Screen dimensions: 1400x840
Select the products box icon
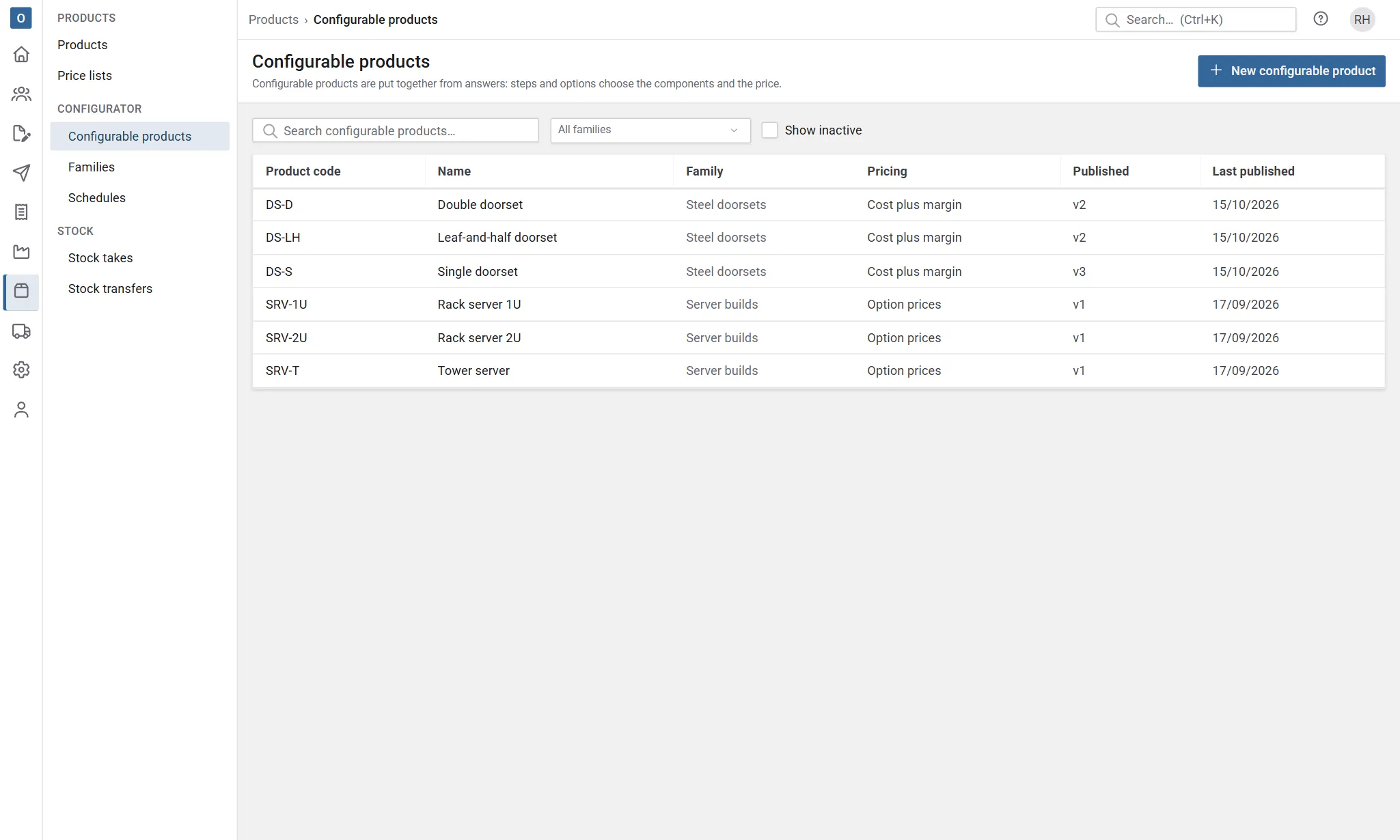pyautogui.click(x=21, y=292)
